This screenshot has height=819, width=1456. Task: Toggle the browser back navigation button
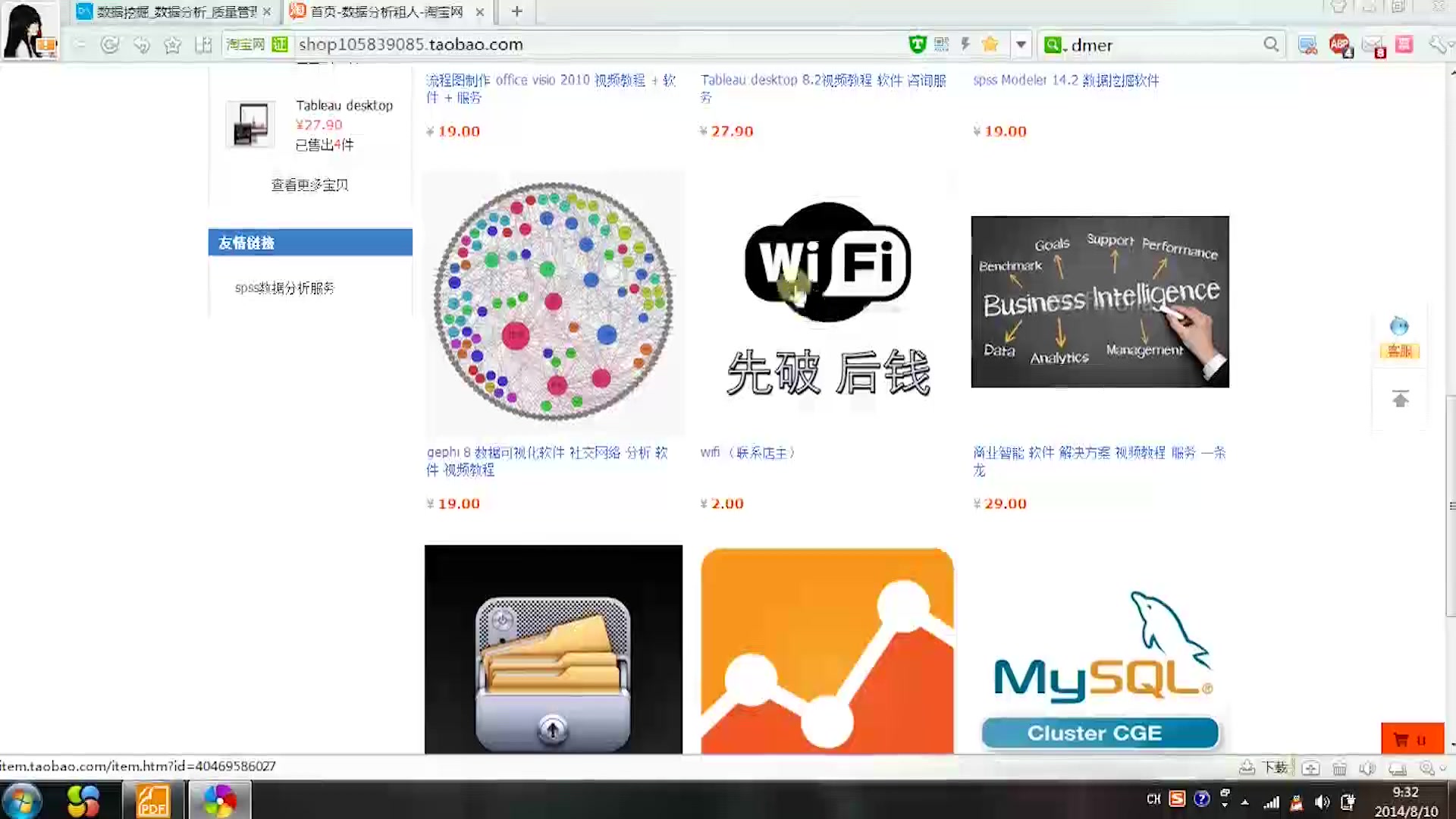(x=78, y=44)
